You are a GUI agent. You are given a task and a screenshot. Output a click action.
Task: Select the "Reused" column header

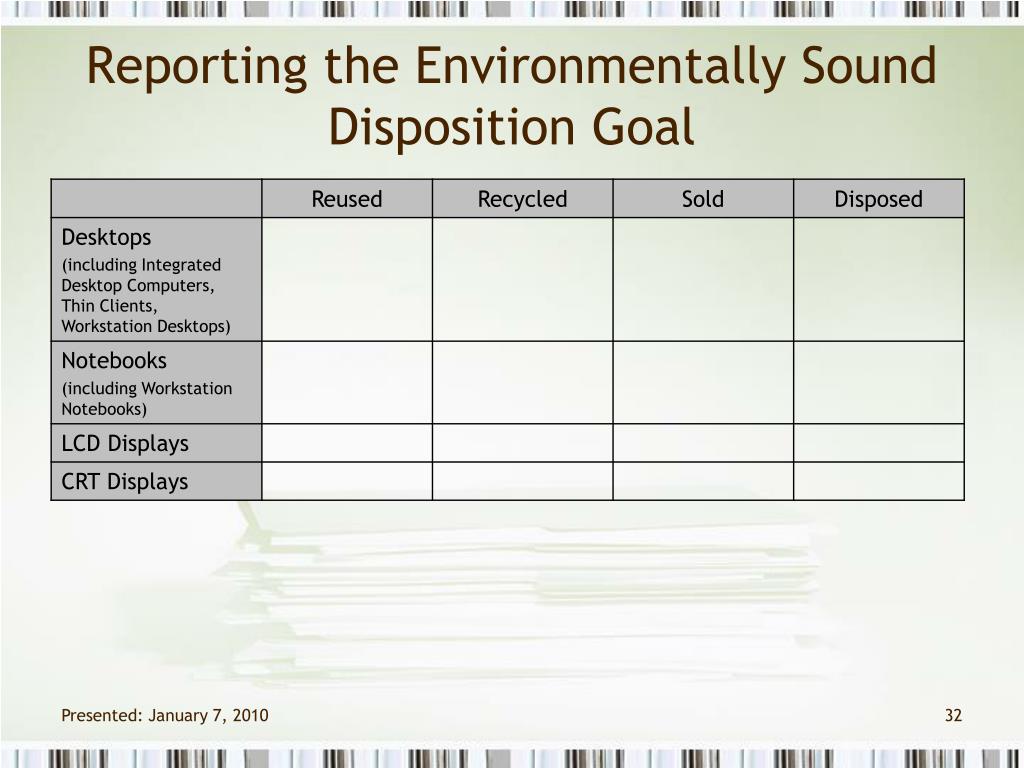click(x=347, y=199)
